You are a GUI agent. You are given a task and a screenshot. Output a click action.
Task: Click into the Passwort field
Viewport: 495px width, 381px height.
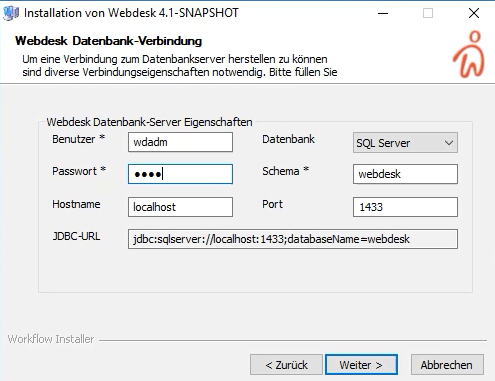(180, 174)
